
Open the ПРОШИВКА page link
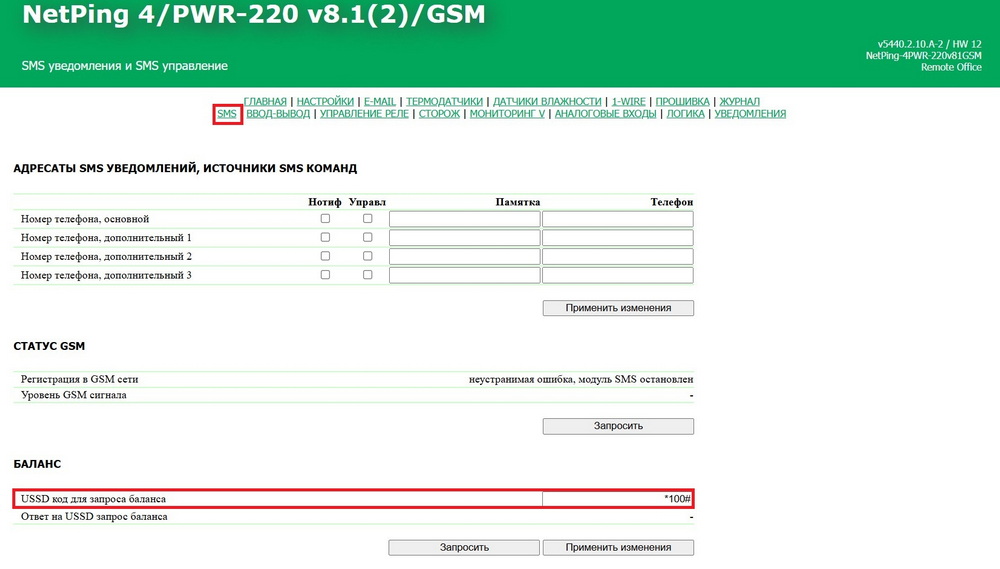683,101
